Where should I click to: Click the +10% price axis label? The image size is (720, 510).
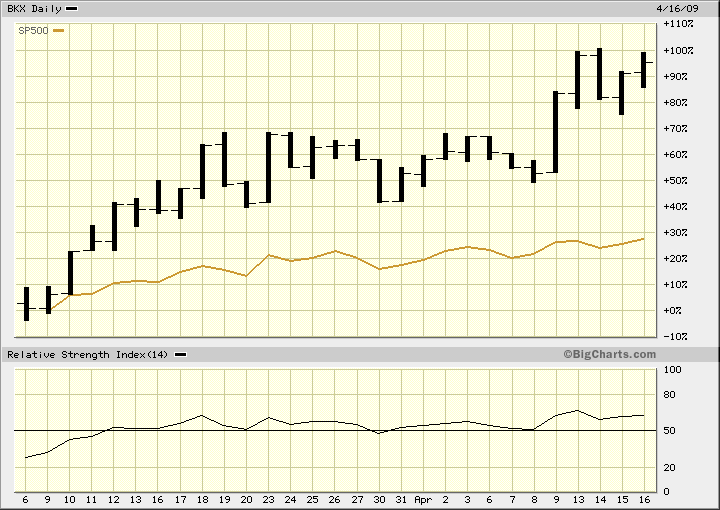tap(675, 285)
